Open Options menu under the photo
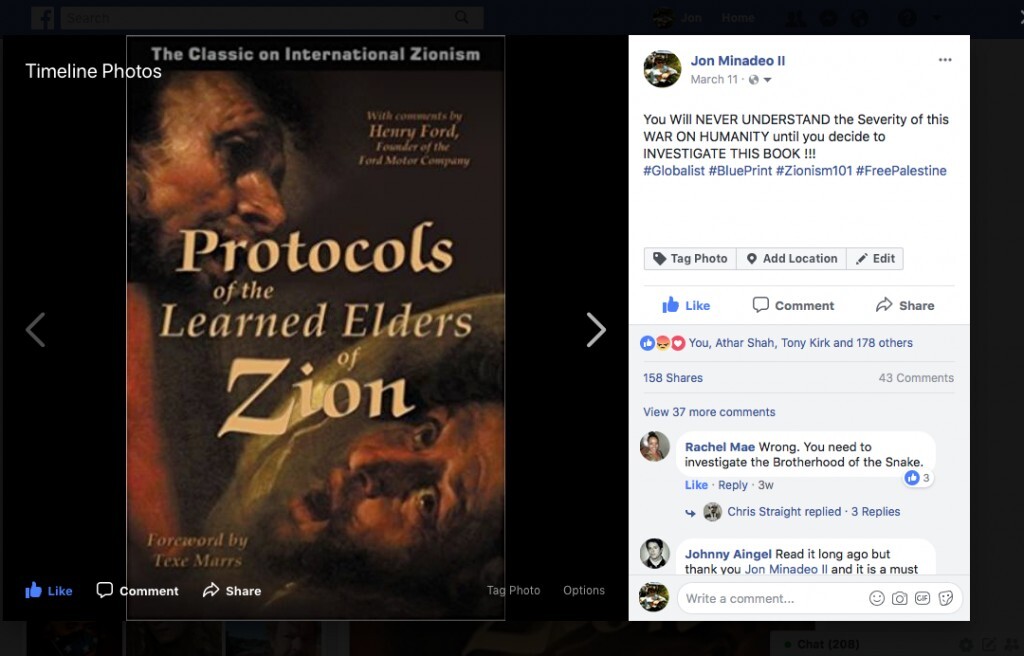This screenshot has height=656, width=1024. pyautogui.click(x=584, y=590)
